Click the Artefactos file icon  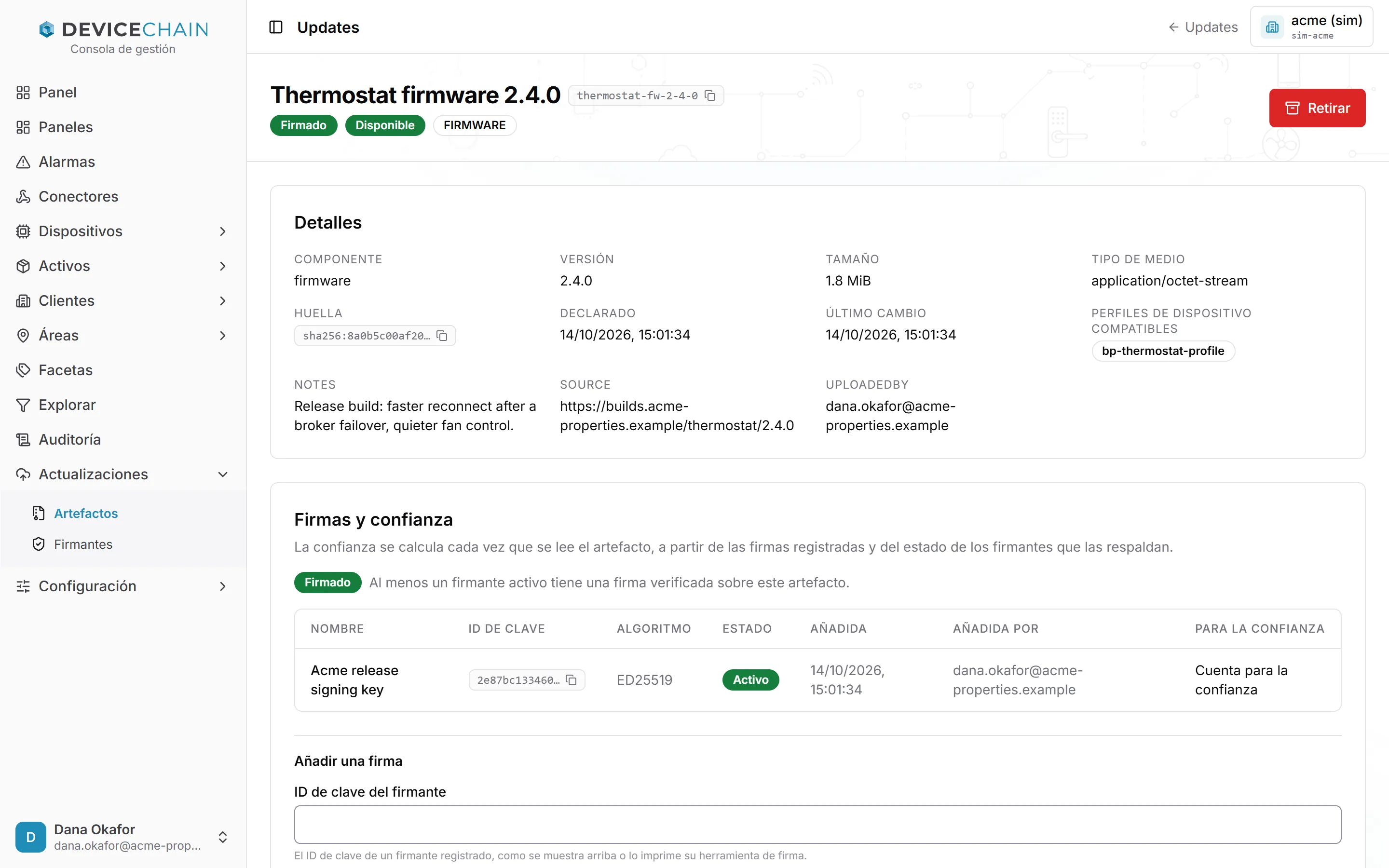[x=39, y=513]
